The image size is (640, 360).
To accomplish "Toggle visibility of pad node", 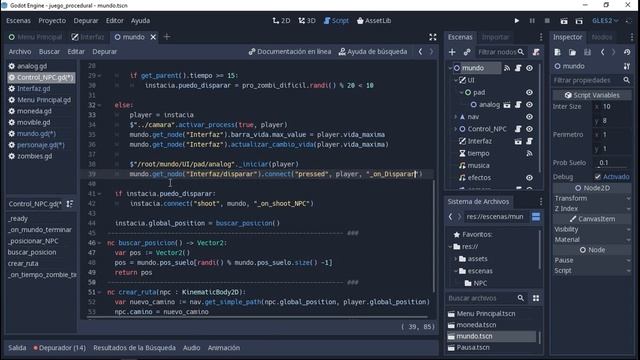I will [x=529, y=92].
